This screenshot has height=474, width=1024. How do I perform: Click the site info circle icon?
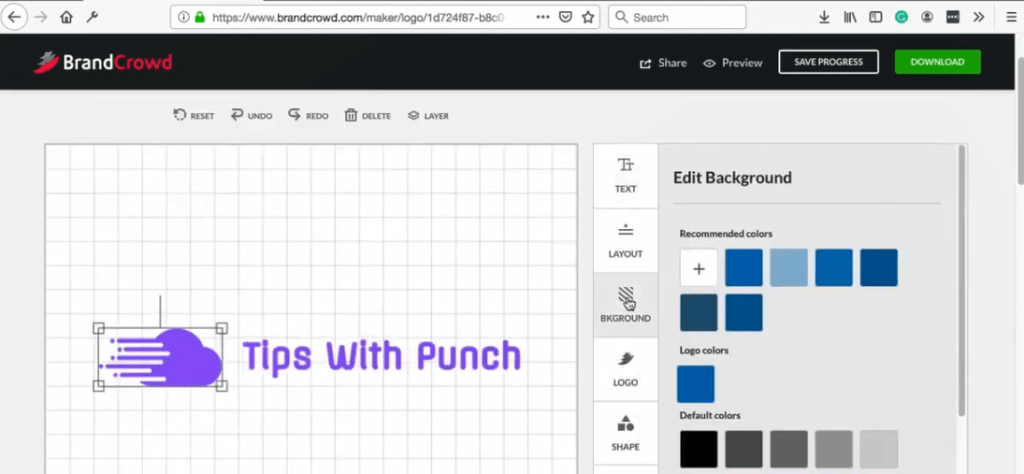184,17
